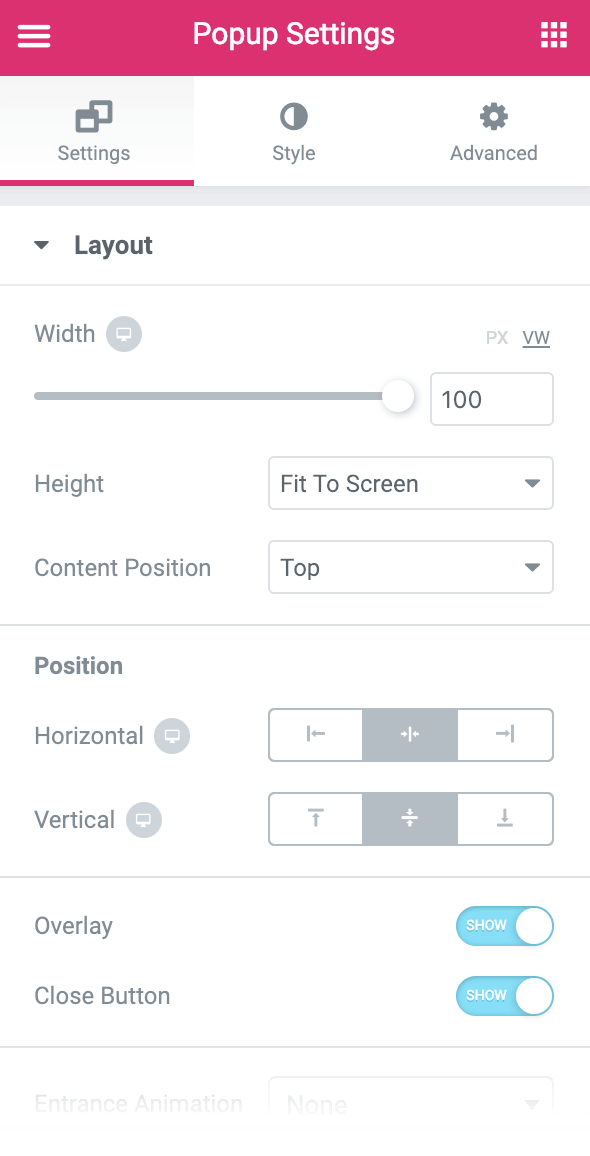Align the popup vertically to the bottom

tap(505, 819)
